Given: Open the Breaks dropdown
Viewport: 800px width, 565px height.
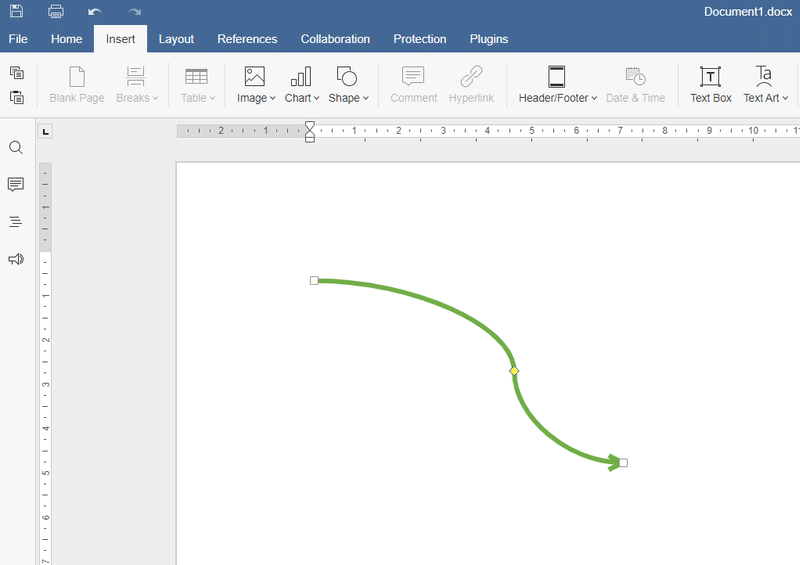Looking at the screenshot, I should pos(137,85).
